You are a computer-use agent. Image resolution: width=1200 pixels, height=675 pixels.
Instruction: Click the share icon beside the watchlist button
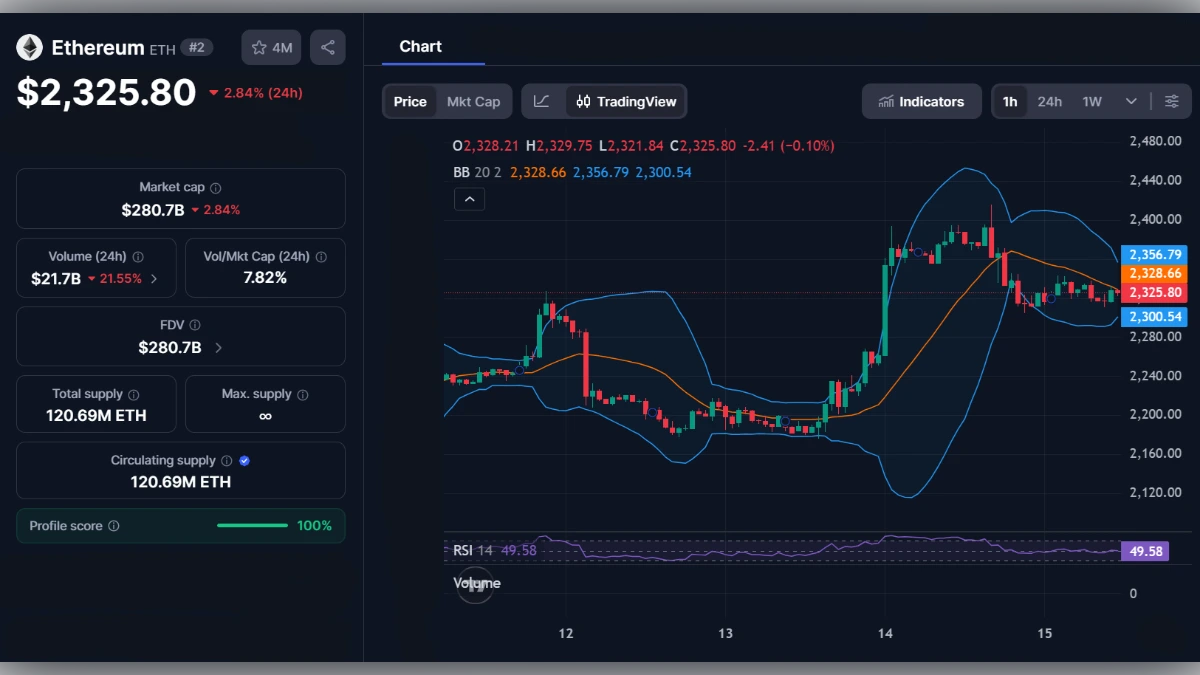[x=328, y=46]
